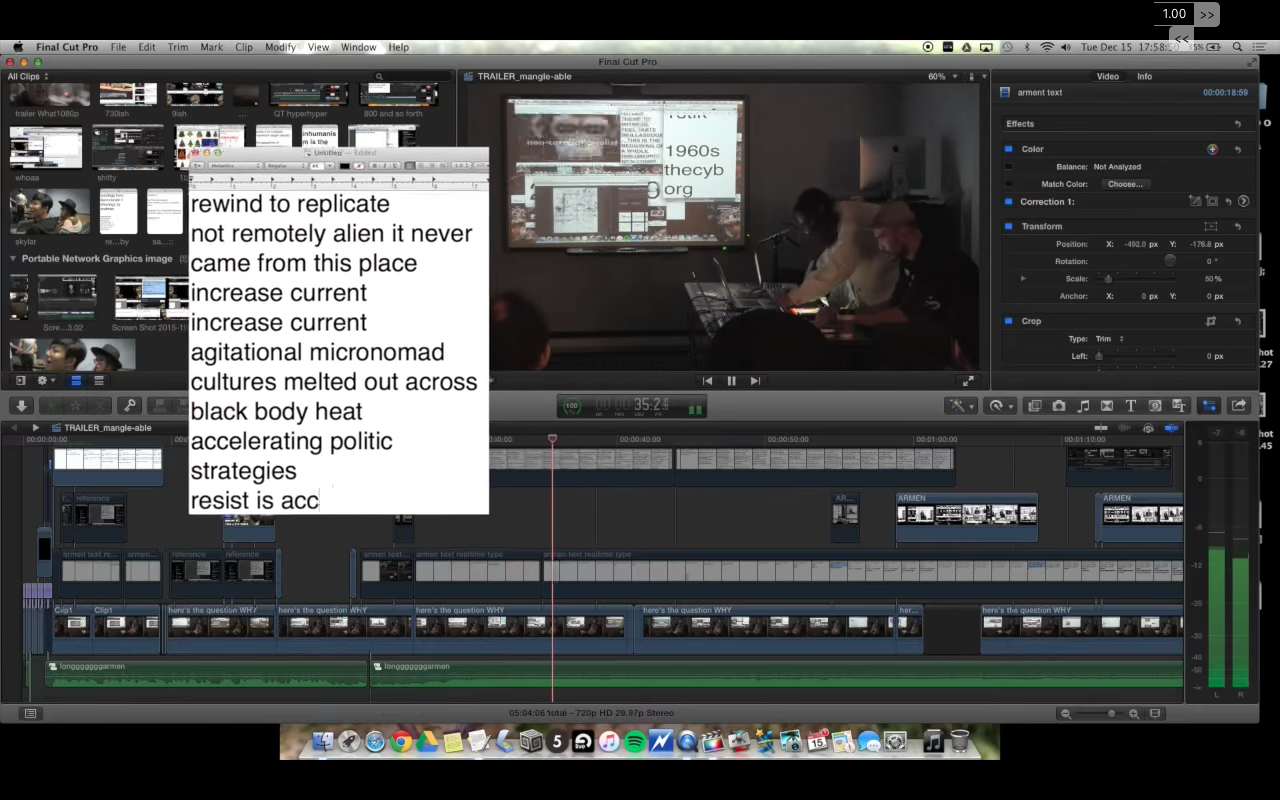Open the Photos browser camera icon
Image resolution: width=1280 pixels, height=800 pixels.
[x=1059, y=406]
